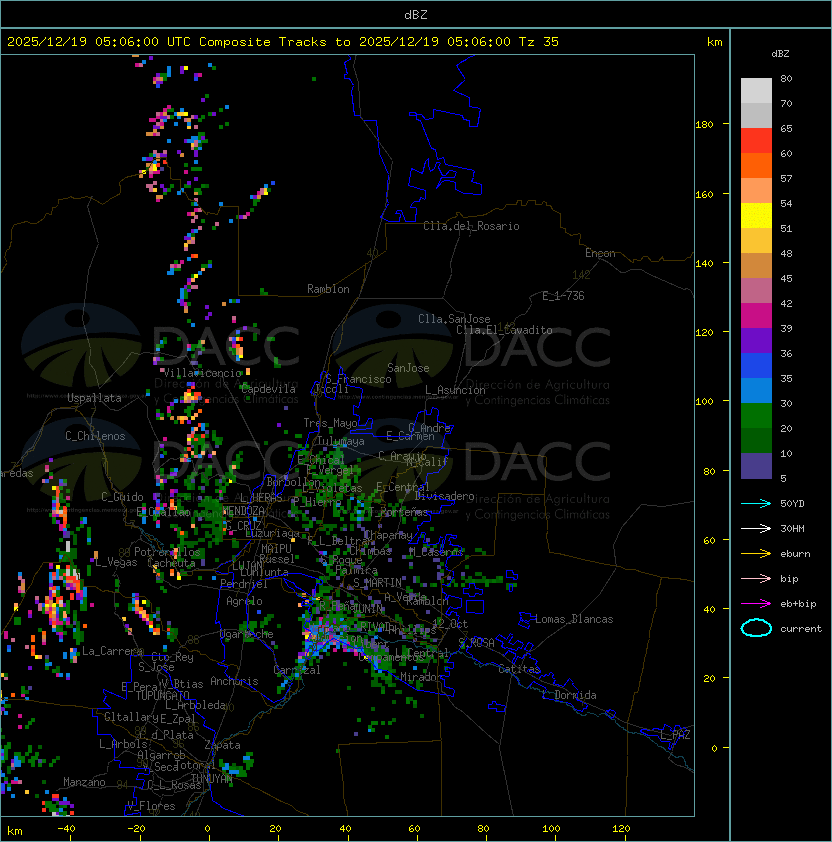Select the light gray 70-80 dBZ swatch
Image resolution: width=832 pixels, height=842 pixels.
[x=756, y=90]
